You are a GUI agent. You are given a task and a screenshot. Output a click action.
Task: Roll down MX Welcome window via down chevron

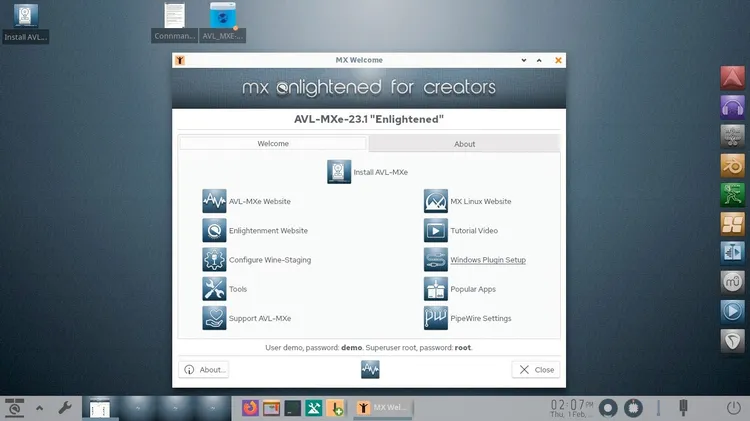pos(524,60)
